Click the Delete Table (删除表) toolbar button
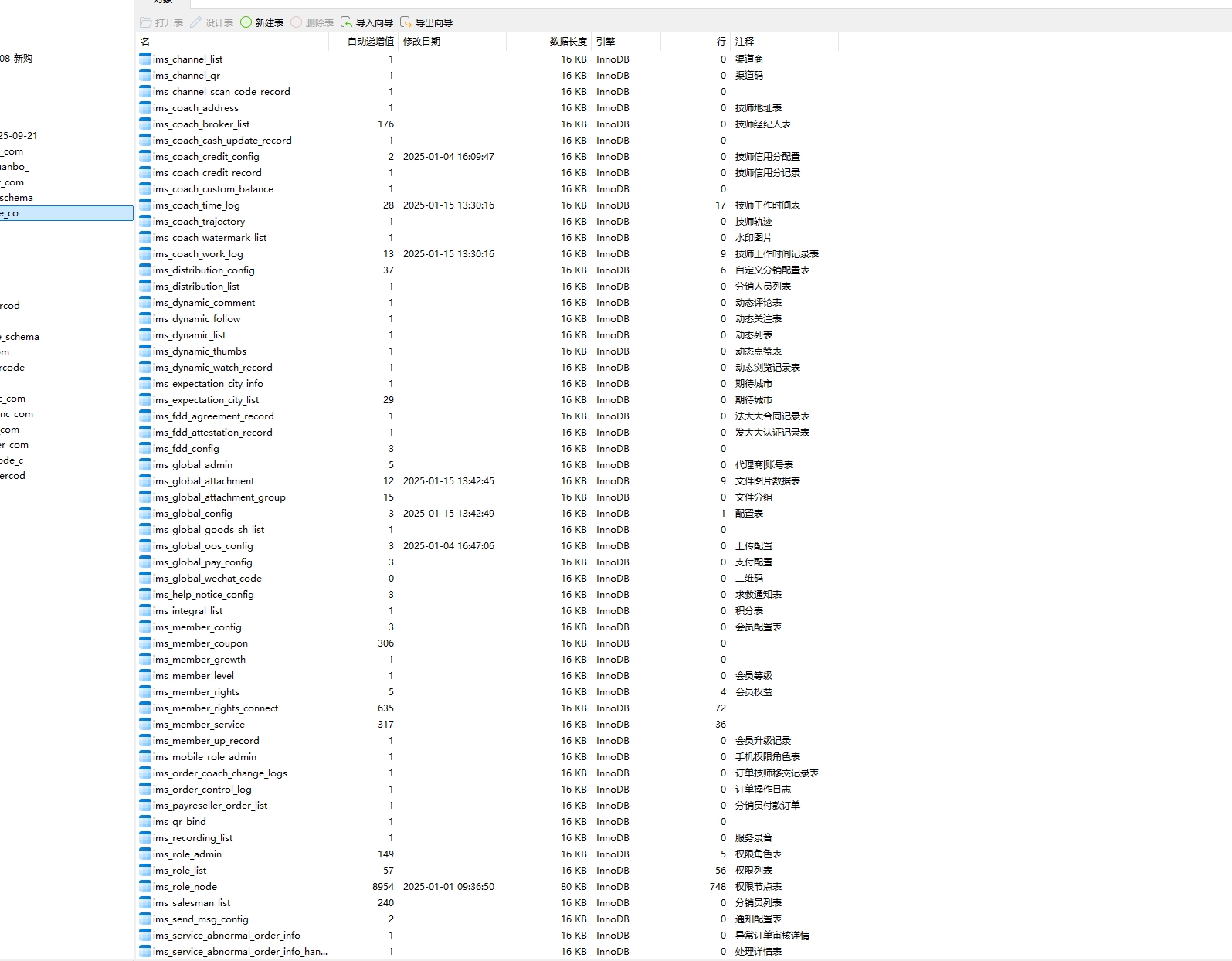This screenshot has height=961, width=1232. [x=312, y=22]
